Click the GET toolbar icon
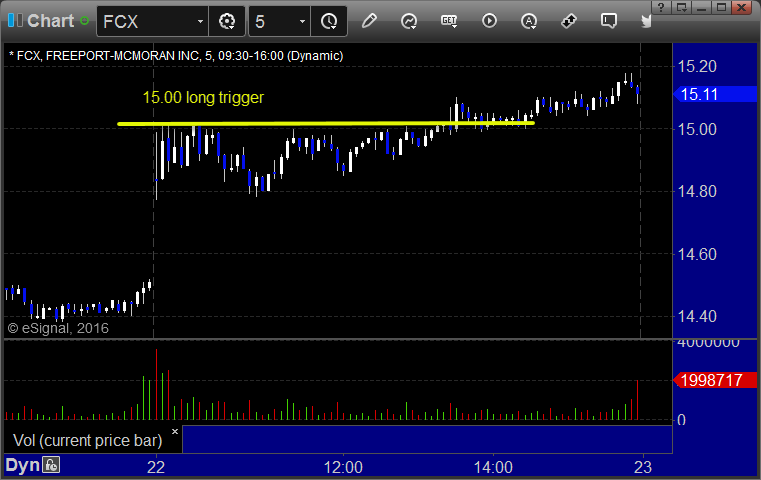Screen dimensions: 761x480 tap(449, 21)
